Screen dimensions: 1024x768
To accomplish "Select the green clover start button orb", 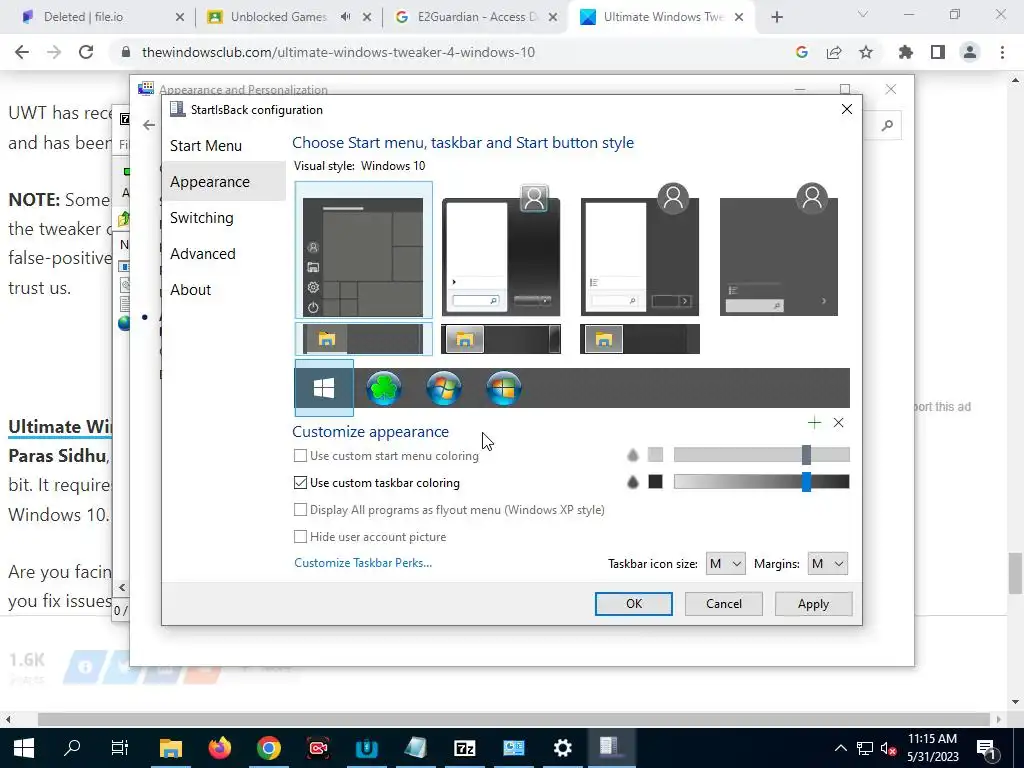I will (x=383, y=388).
